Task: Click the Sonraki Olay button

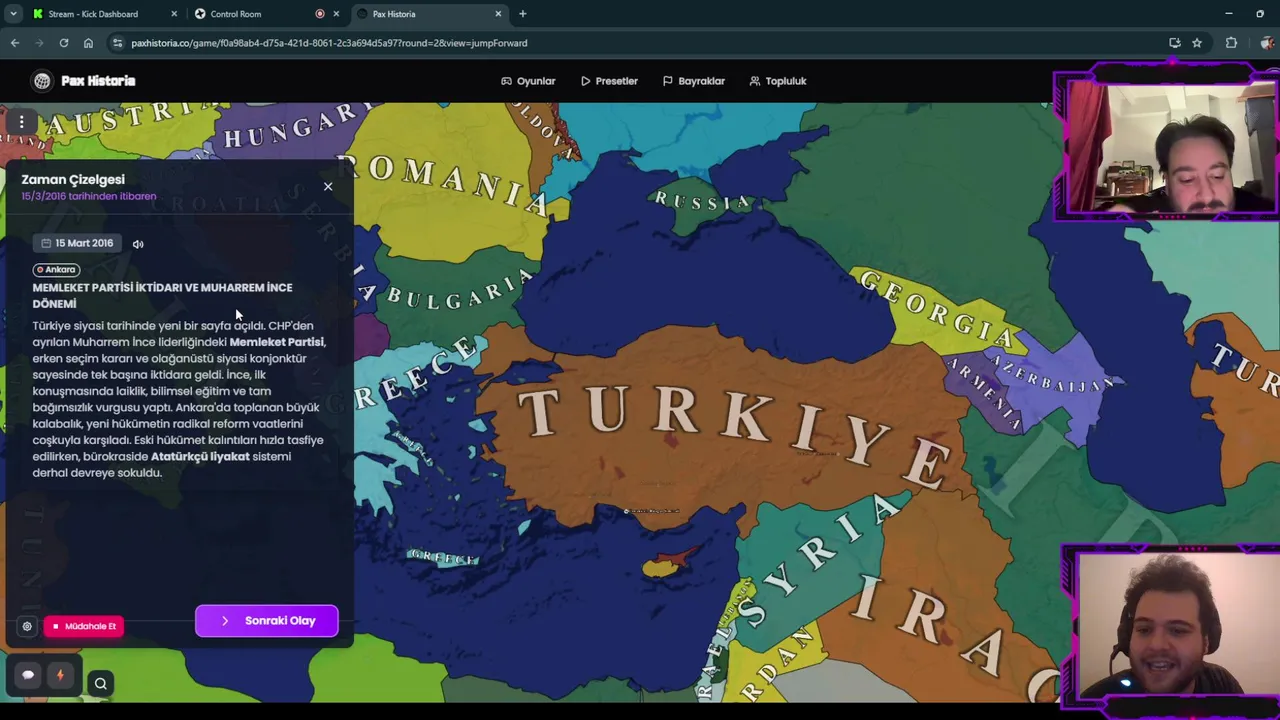Action: pos(267,621)
